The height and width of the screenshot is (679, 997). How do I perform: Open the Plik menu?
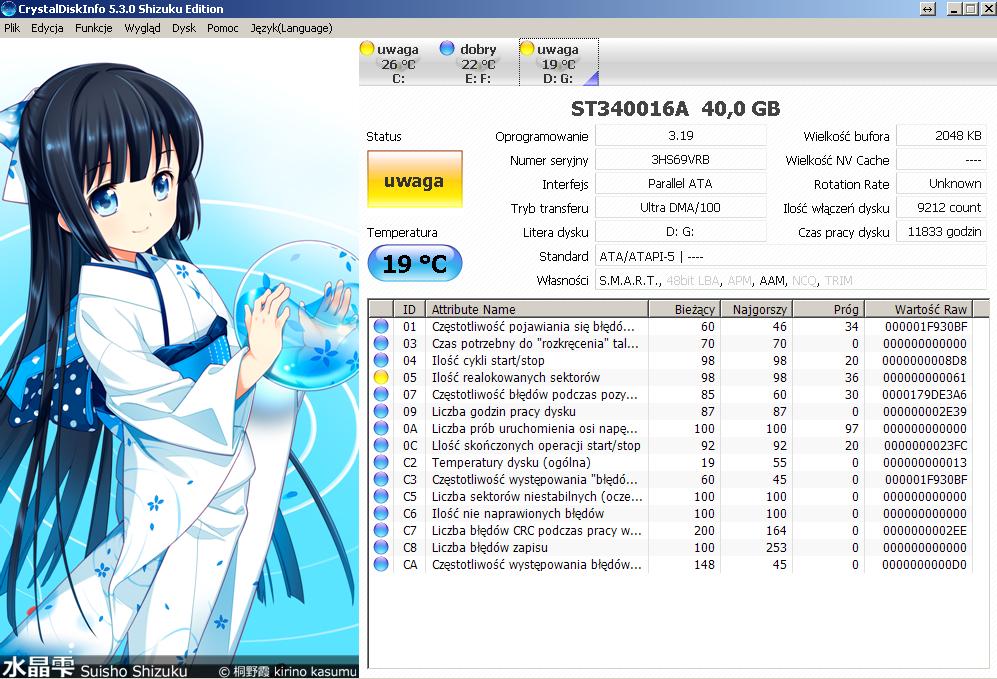pos(12,28)
